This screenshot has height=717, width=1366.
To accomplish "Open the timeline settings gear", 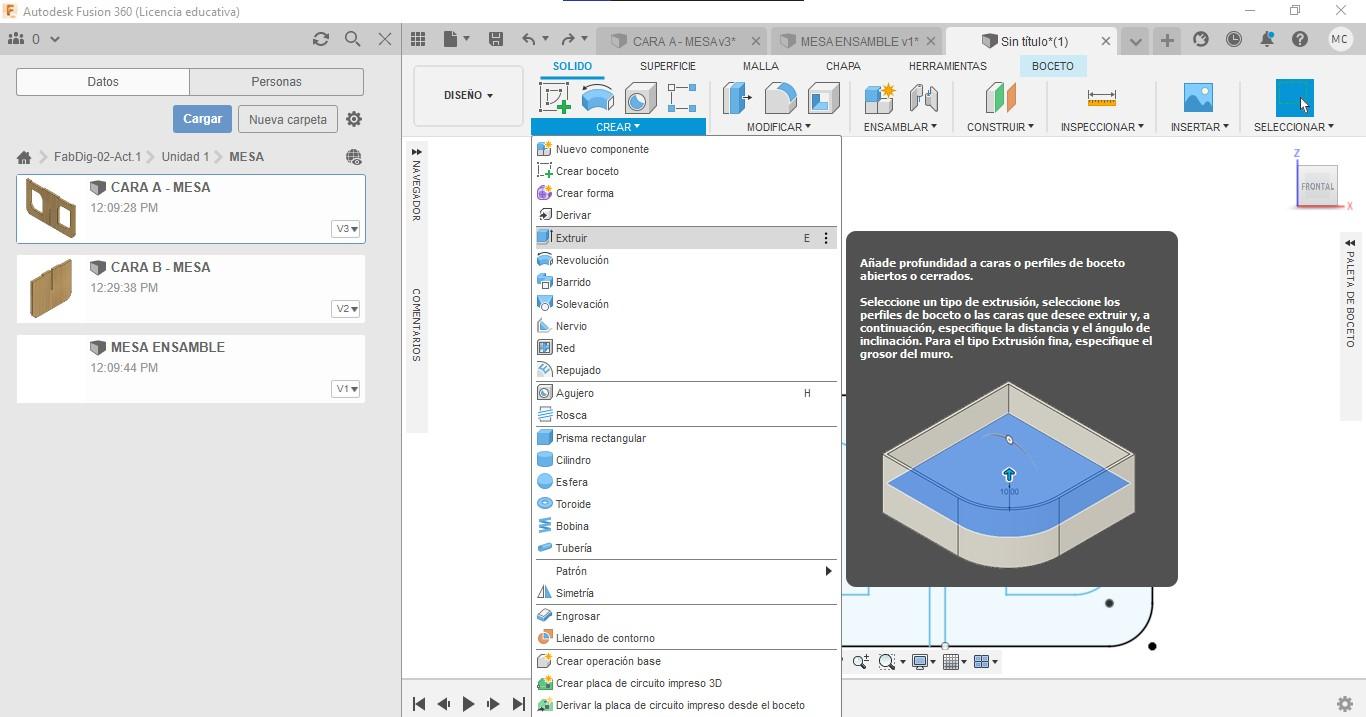I will [x=1345, y=704].
